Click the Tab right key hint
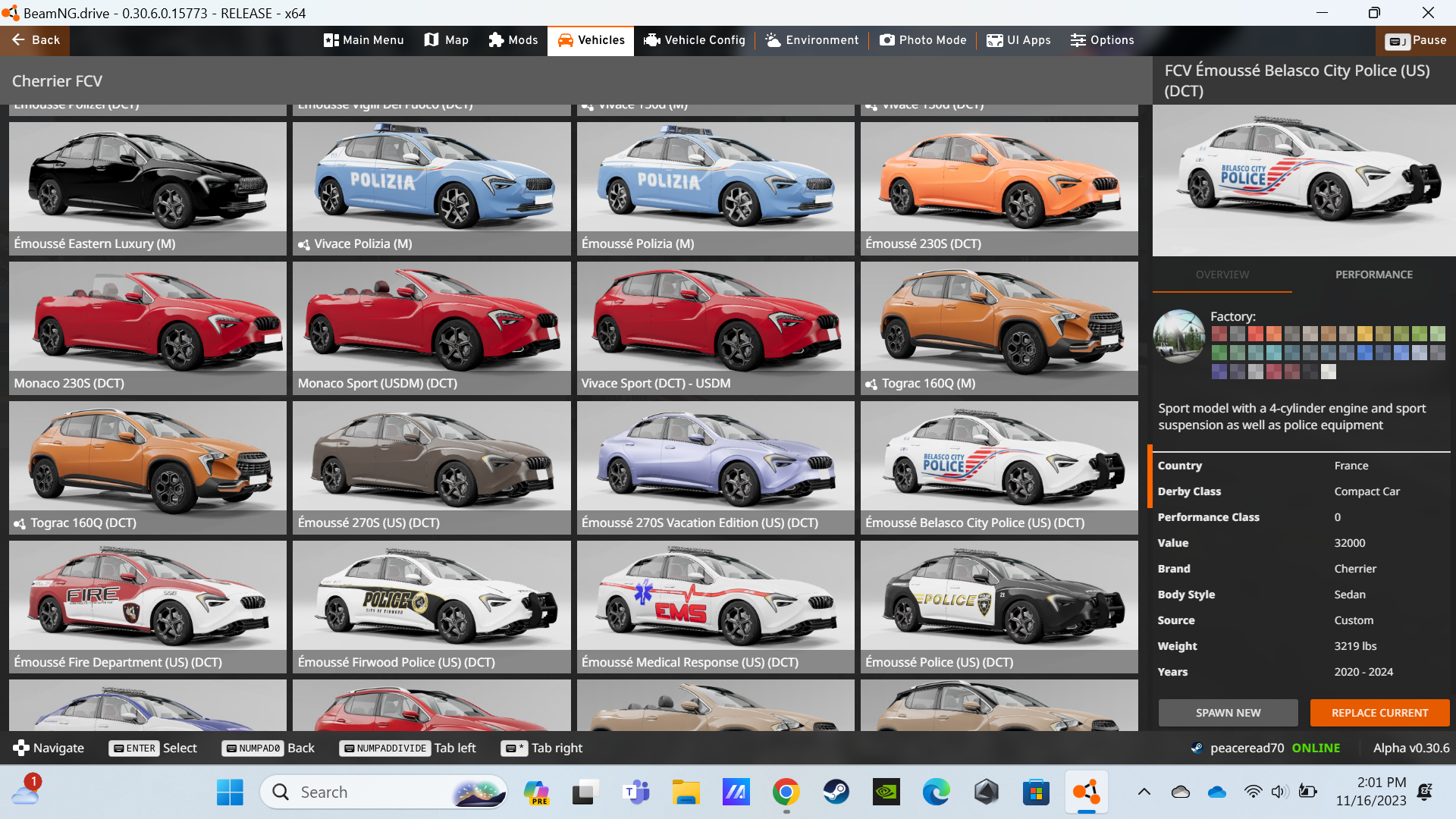This screenshot has height=819, width=1456. coord(541,748)
